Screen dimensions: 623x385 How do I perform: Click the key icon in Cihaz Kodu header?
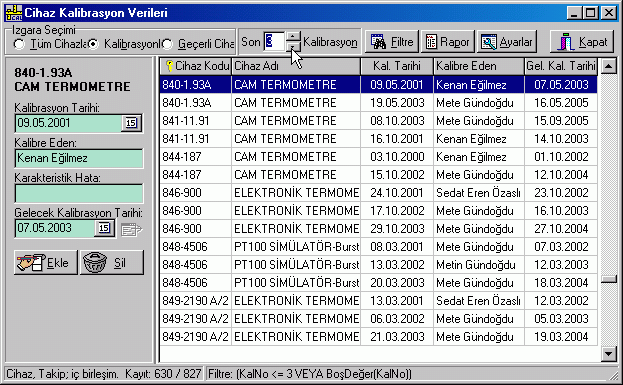[170, 66]
